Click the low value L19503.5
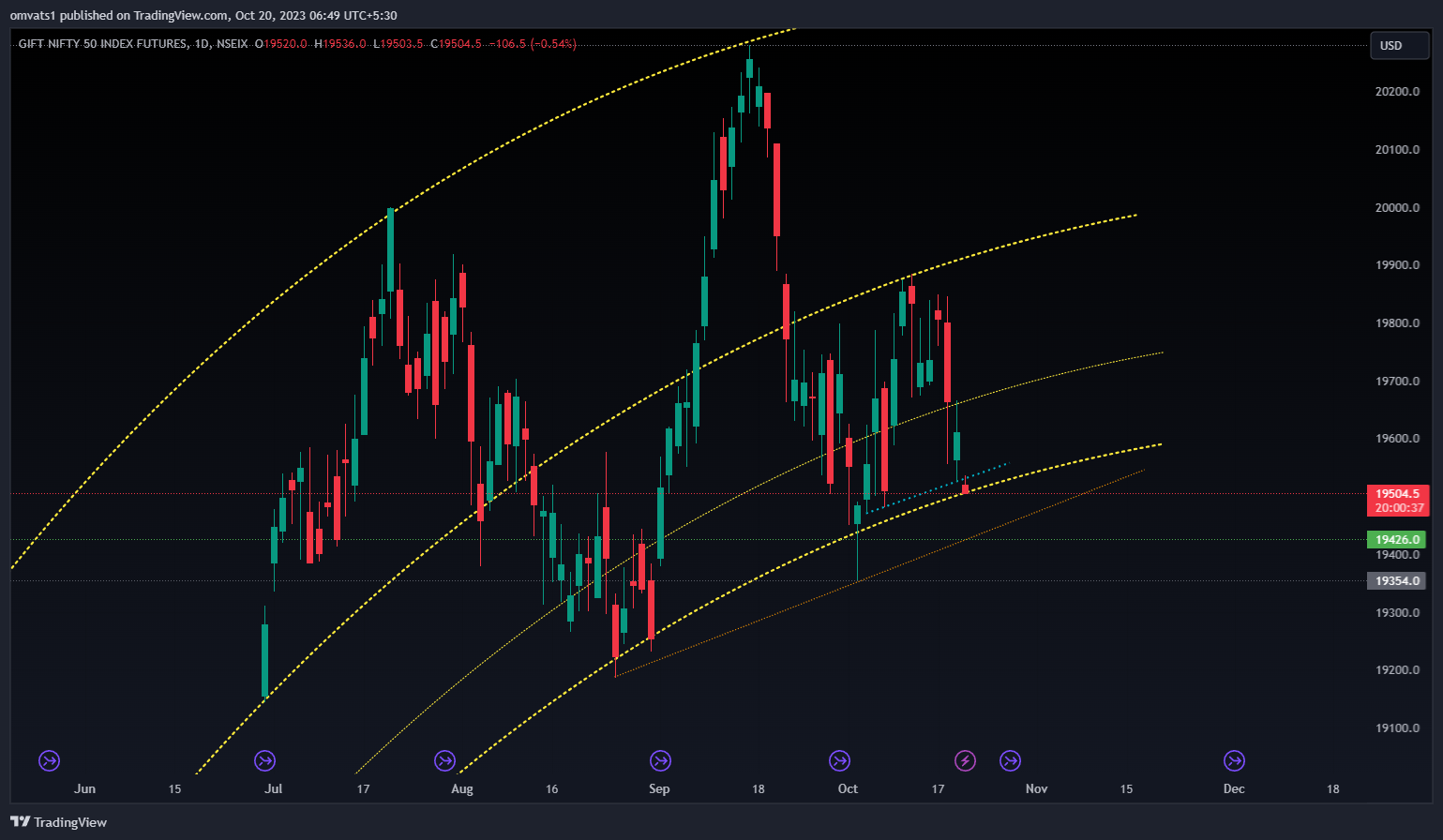The image size is (1443, 840). click(x=398, y=44)
